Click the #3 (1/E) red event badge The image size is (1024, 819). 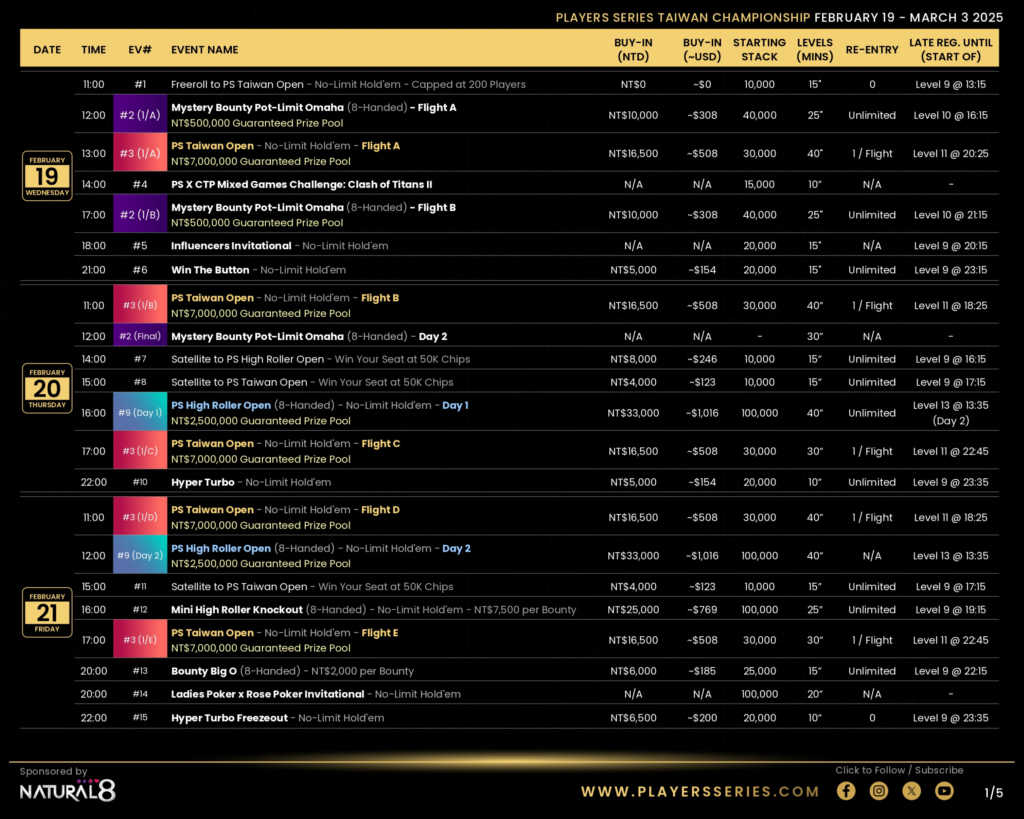tap(140, 640)
